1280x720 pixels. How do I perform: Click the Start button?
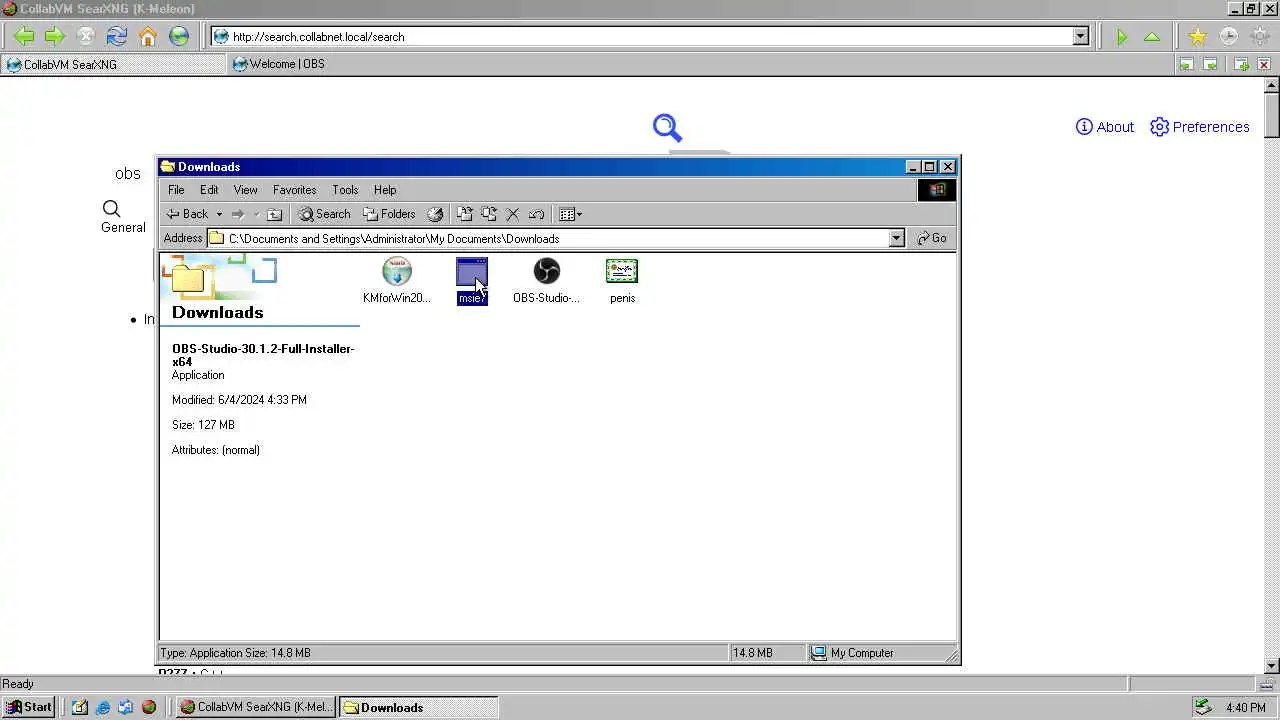click(29, 707)
